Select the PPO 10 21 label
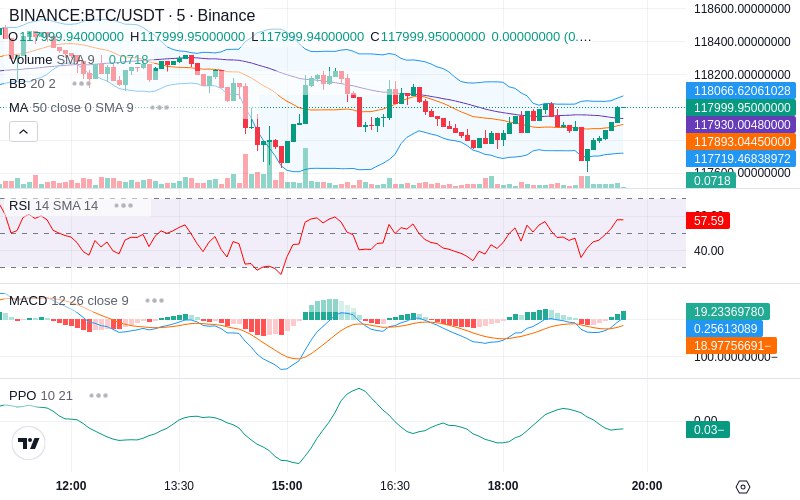The height and width of the screenshot is (500, 800). (41, 395)
